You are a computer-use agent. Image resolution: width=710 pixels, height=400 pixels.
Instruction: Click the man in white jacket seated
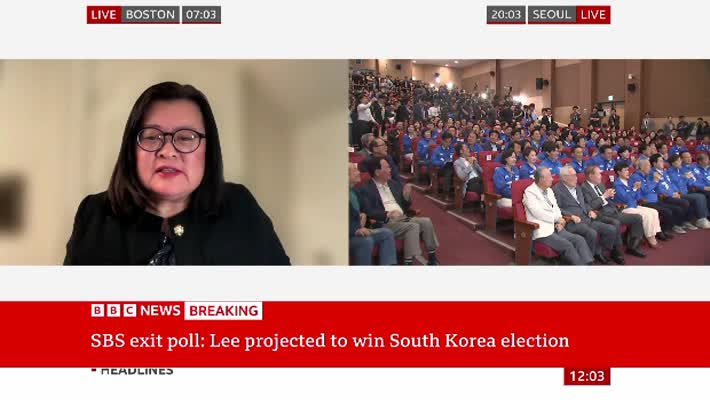(x=553, y=217)
